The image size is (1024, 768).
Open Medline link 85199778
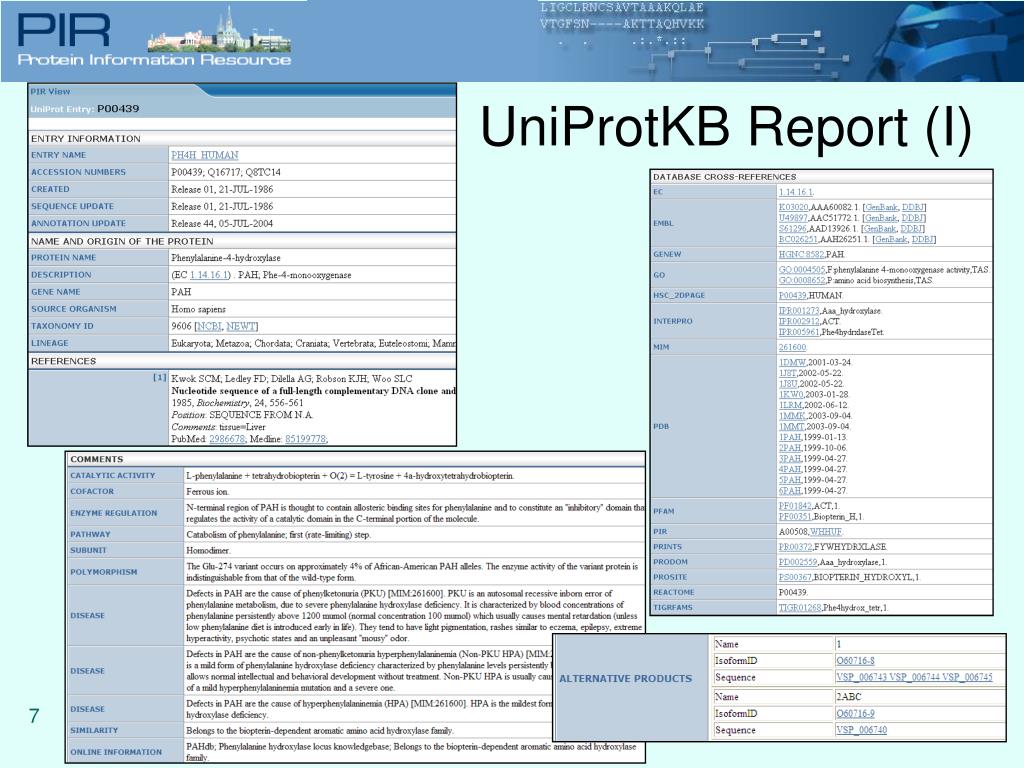(305, 439)
